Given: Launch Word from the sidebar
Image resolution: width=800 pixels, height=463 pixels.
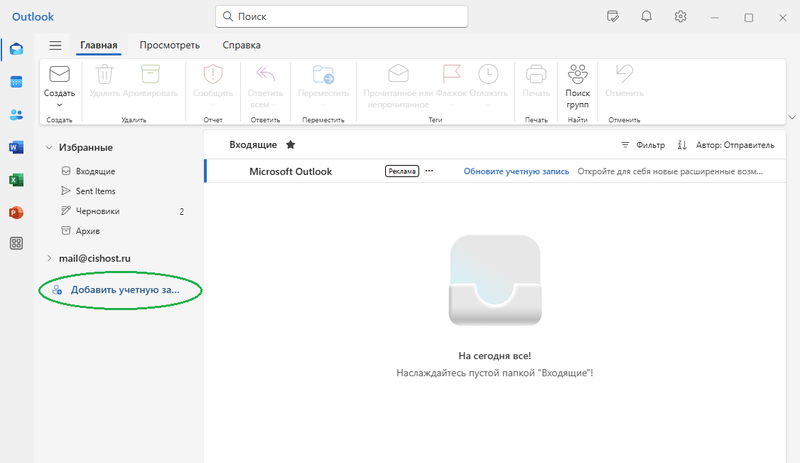Looking at the screenshot, I should tap(16, 148).
